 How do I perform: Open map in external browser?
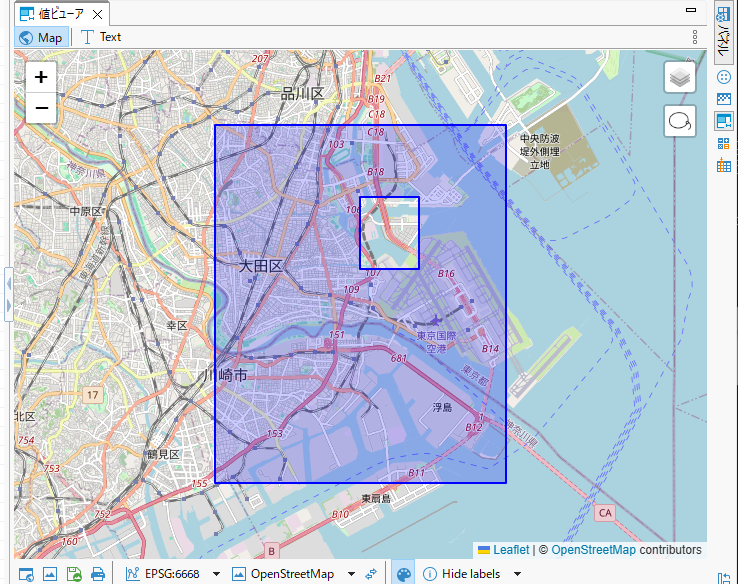coord(26,574)
